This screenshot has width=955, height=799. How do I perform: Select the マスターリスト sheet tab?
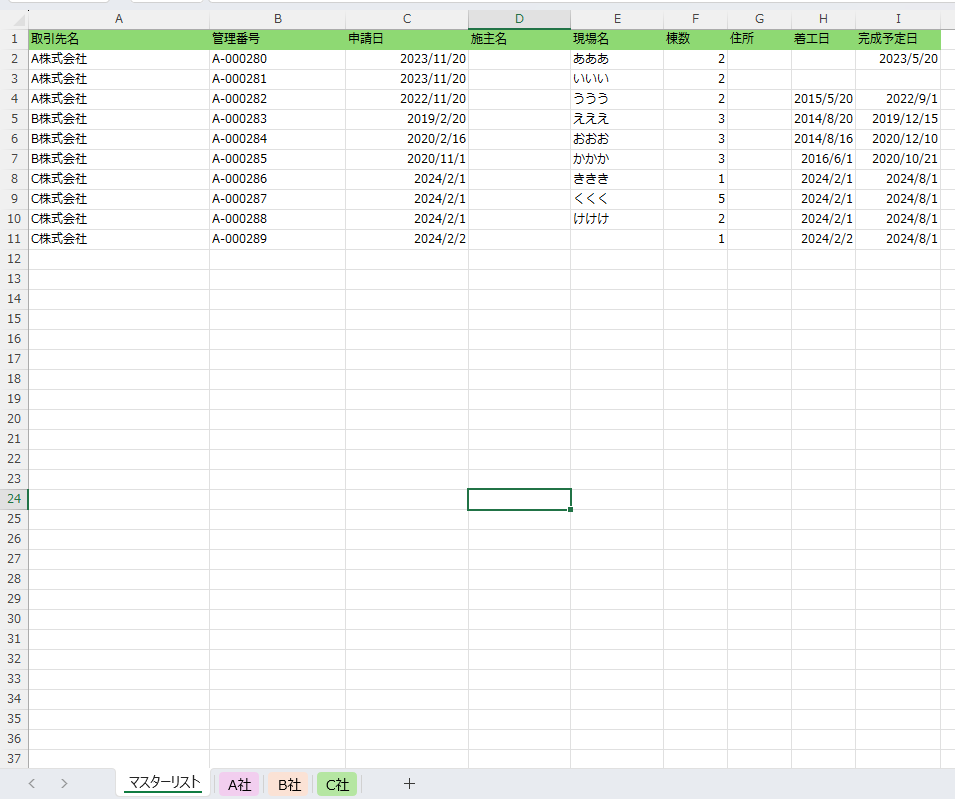164,783
